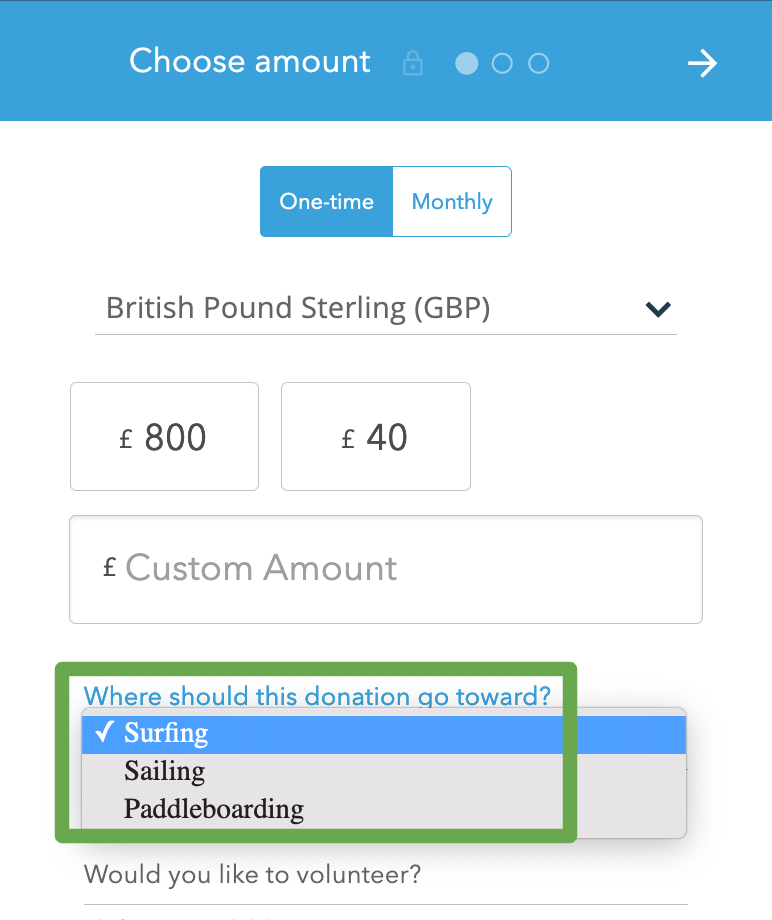Viewport: 772px width, 920px height.
Task: Switch donation frequency to One-time
Action: click(327, 201)
